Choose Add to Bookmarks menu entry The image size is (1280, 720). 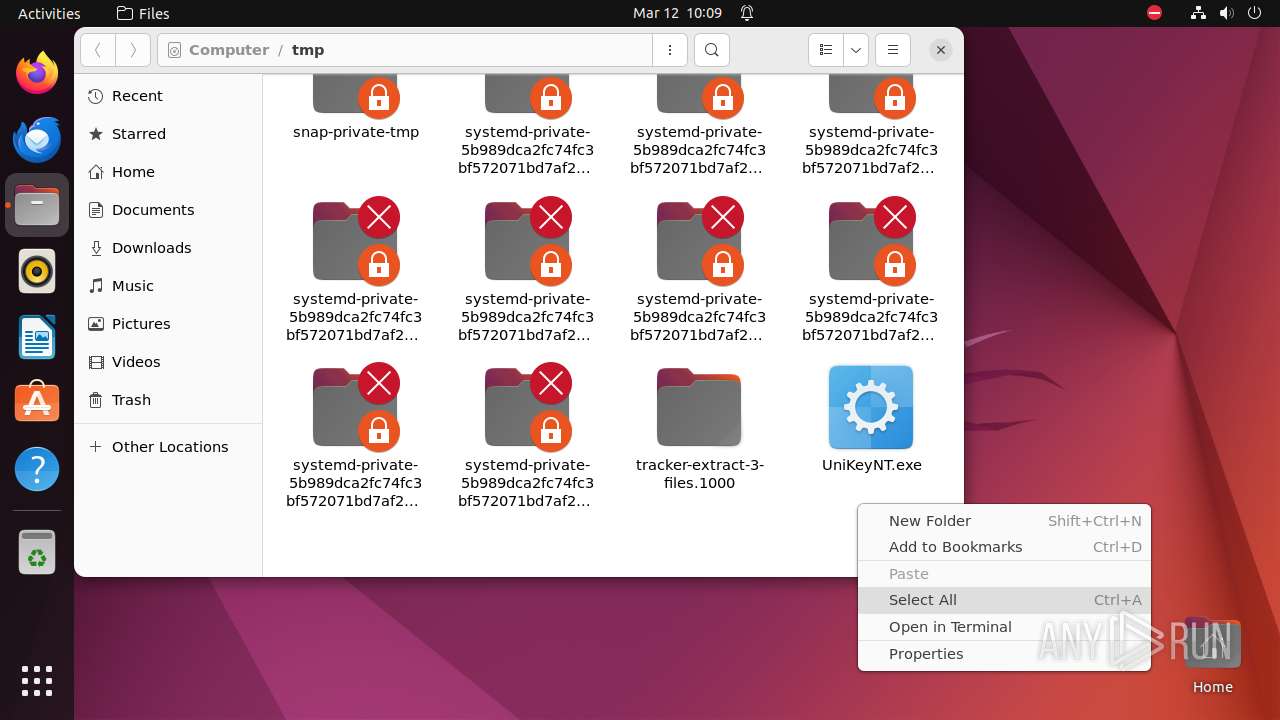click(1004, 547)
